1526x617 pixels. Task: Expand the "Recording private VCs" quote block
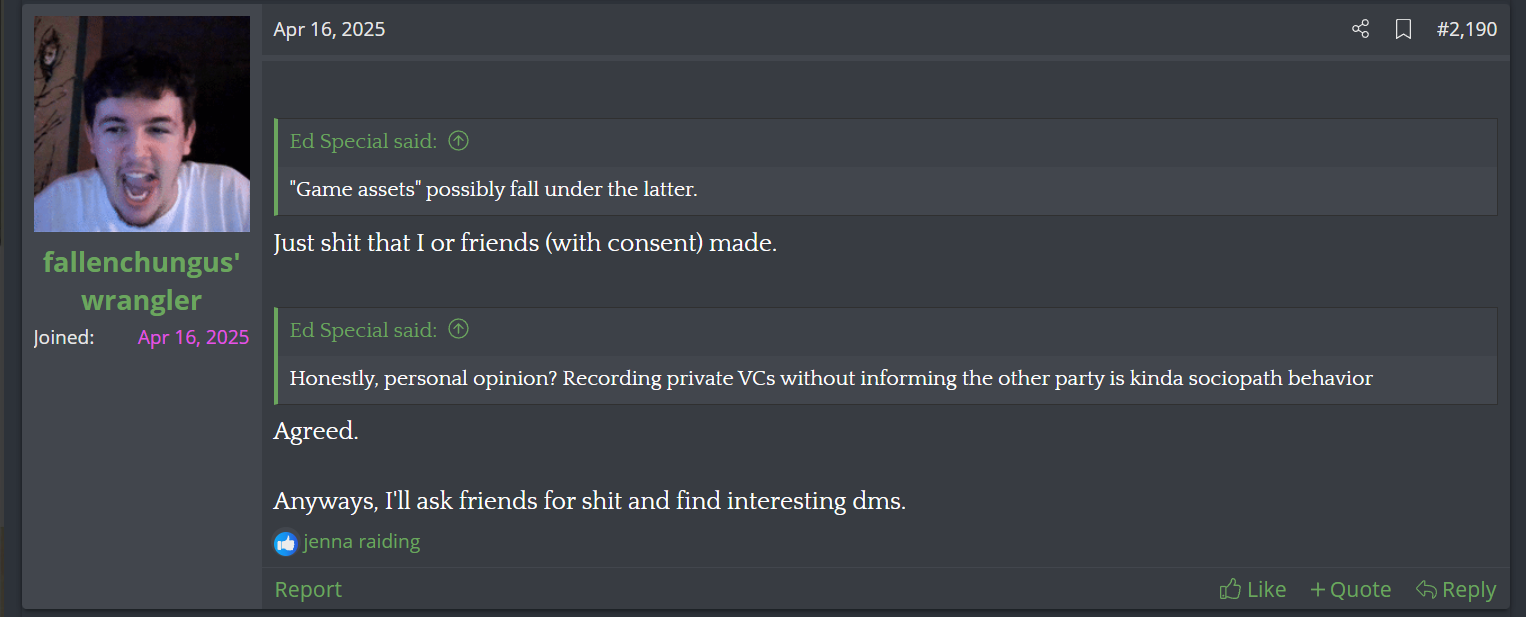[830, 379]
